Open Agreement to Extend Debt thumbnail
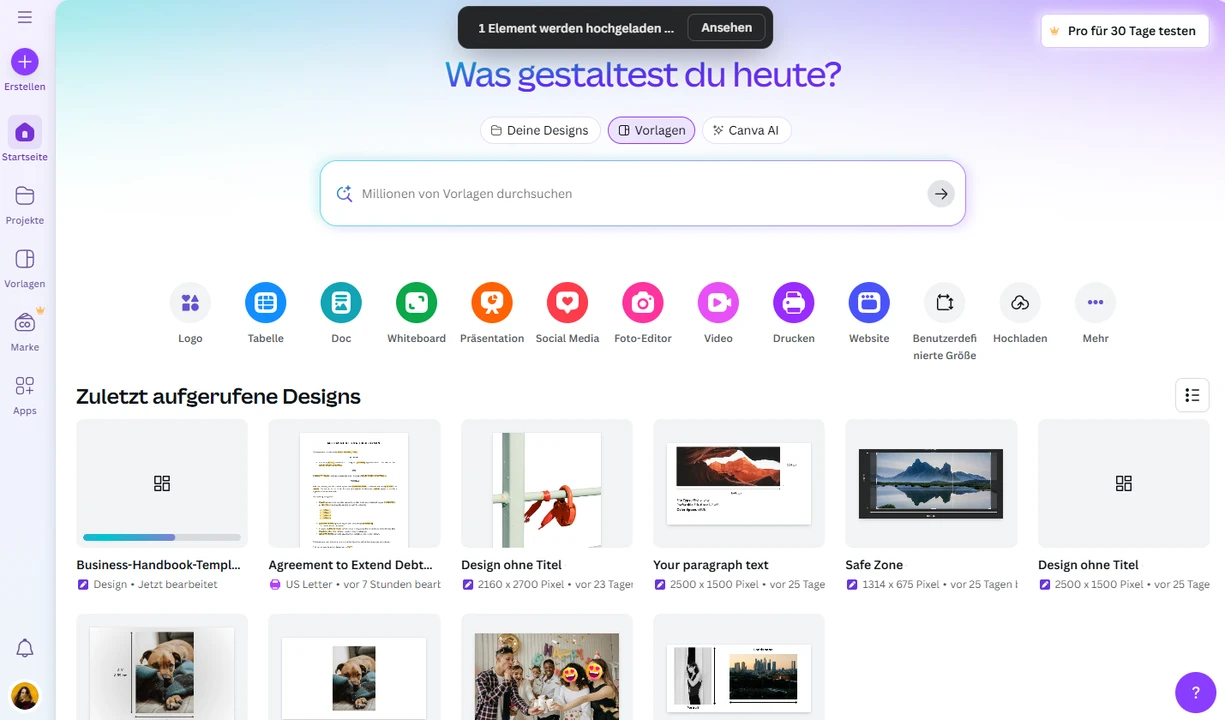Image resolution: width=1225 pixels, height=720 pixels. (354, 483)
